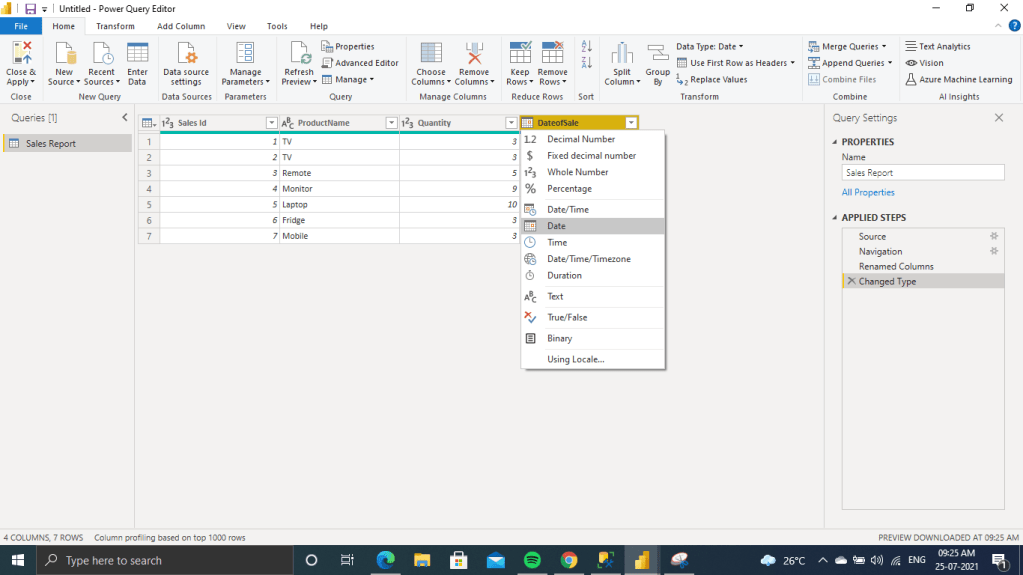Image resolution: width=1023 pixels, height=575 pixels.
Task: Open the Merge Queries dropdown
Action: 849,46
